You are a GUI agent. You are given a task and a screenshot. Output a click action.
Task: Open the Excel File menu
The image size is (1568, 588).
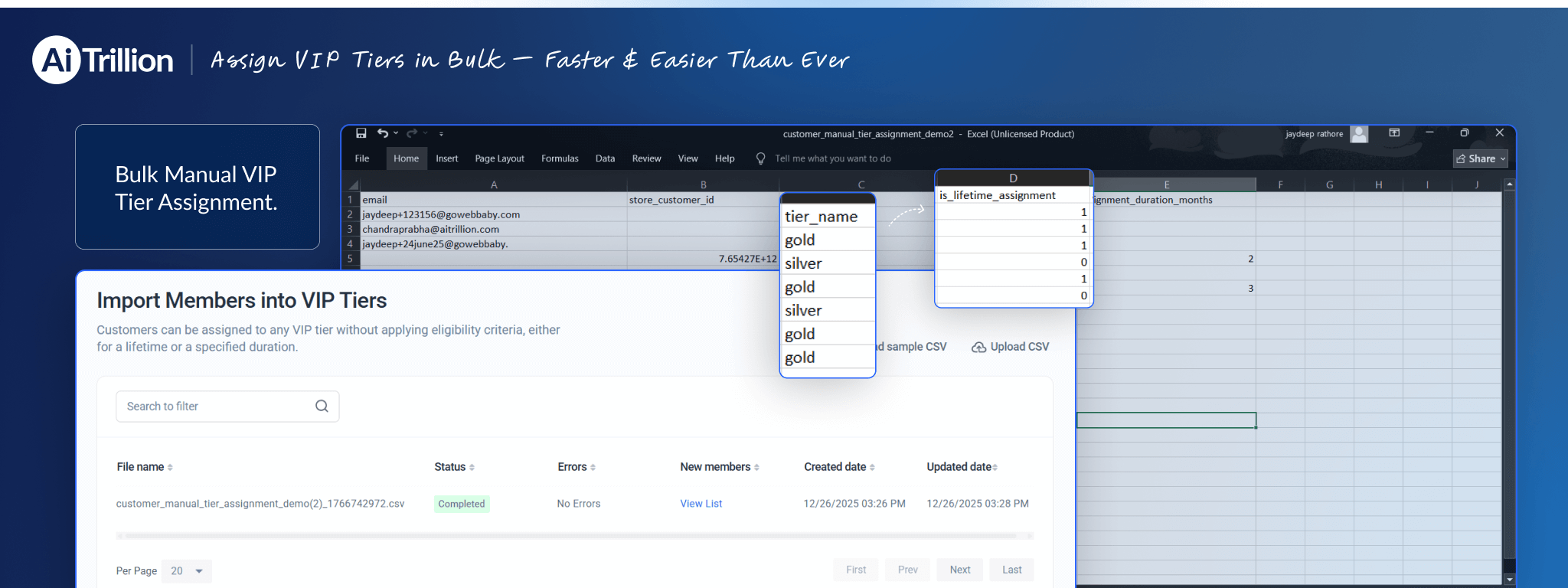[362, 158]
